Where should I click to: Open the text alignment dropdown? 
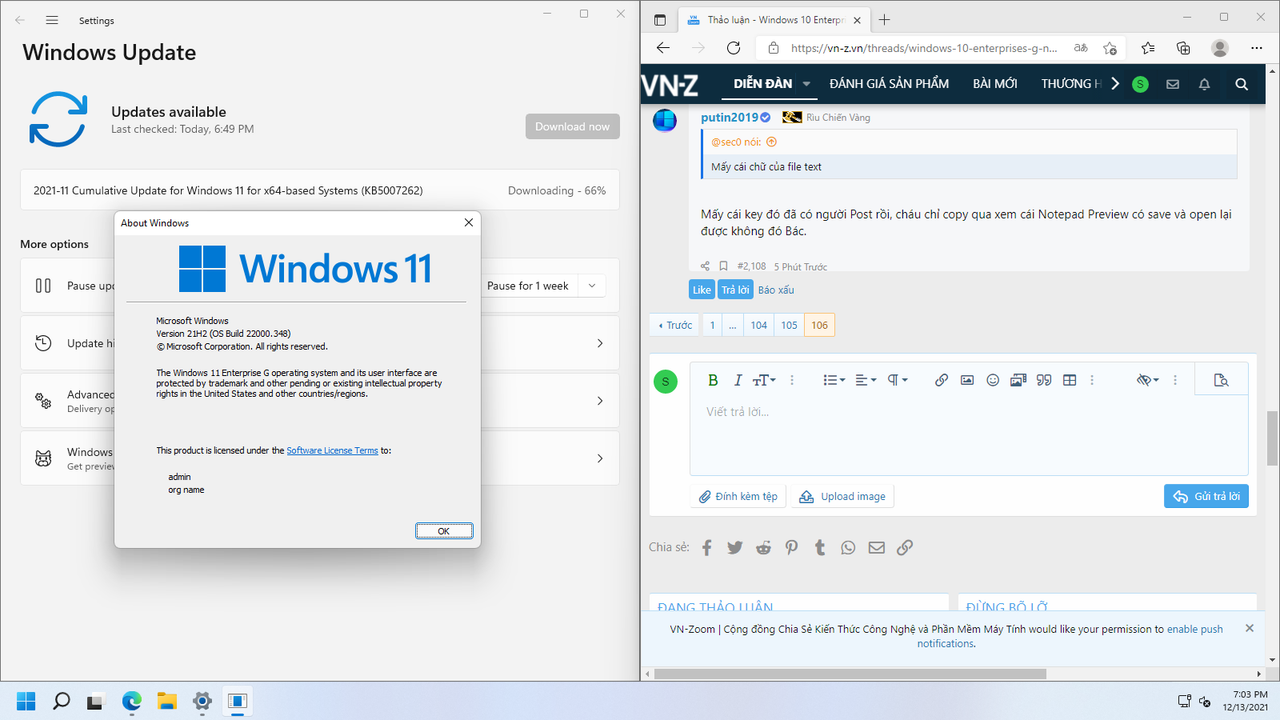[x=866, y=380]
